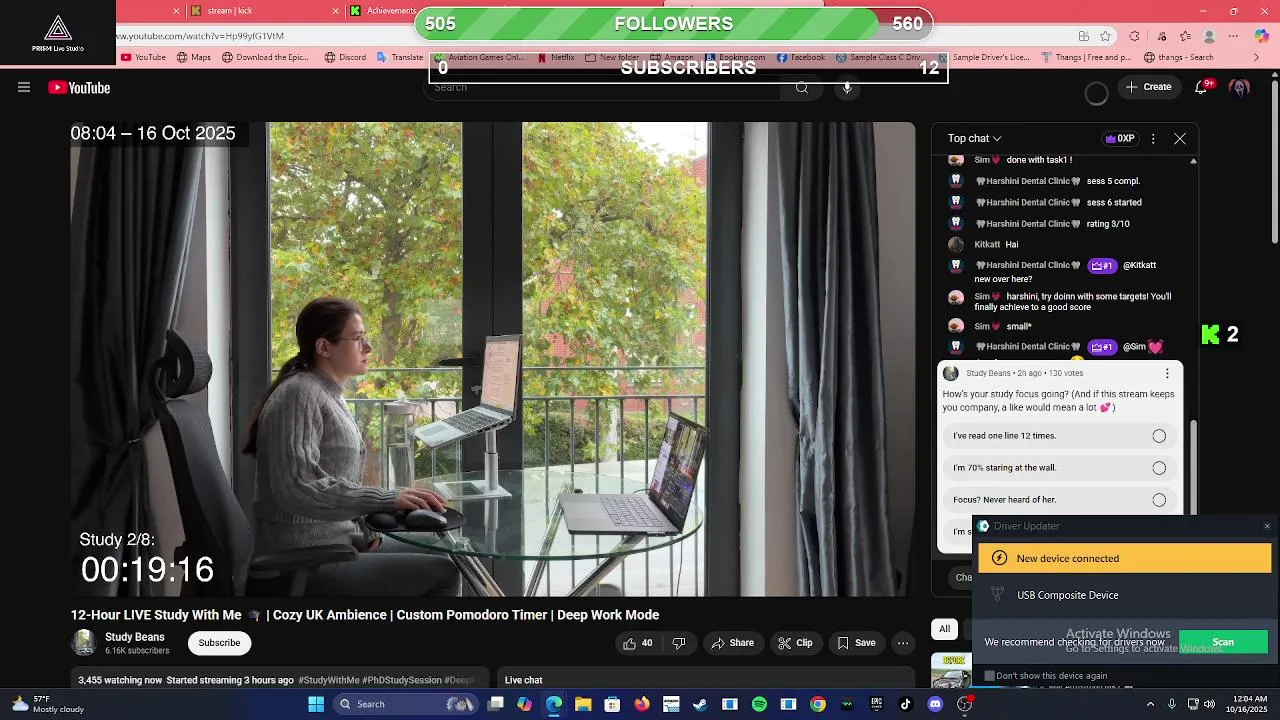Screen dimensions: 1280x720
Task: Click the Share button
Action: [x=733, y=643]
